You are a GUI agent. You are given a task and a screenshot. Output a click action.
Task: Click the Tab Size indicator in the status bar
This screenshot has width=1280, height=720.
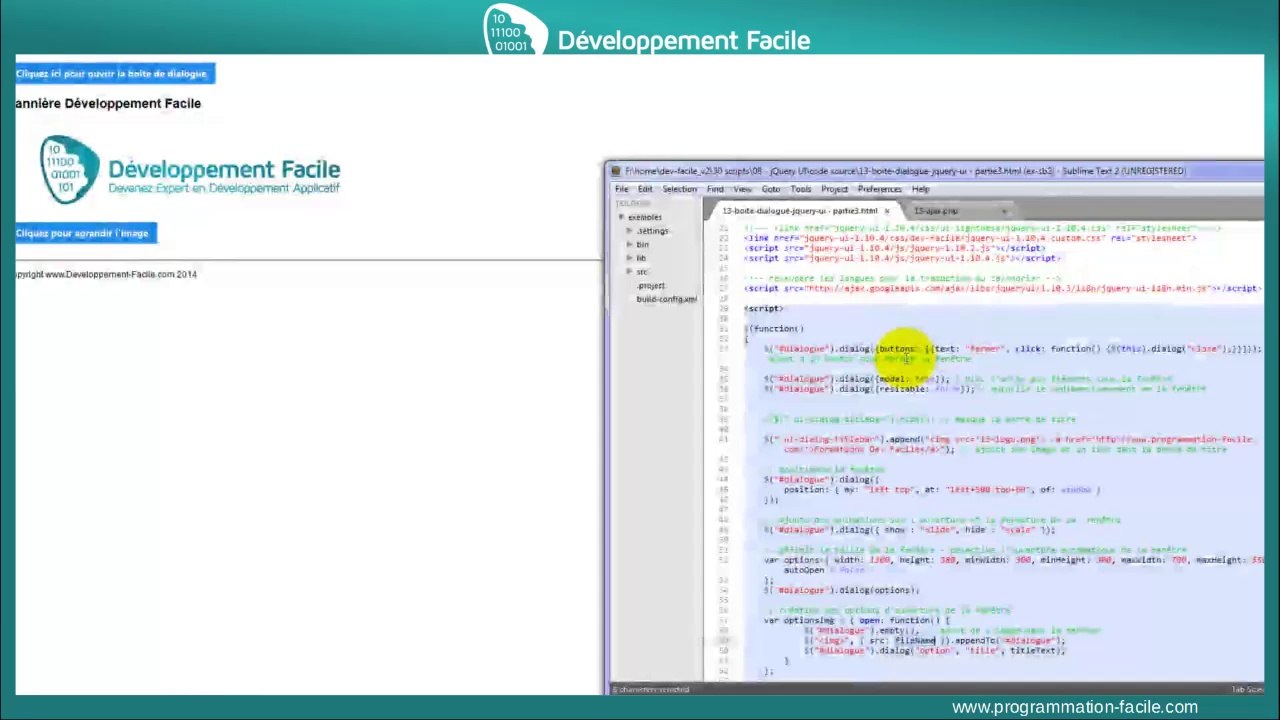[x=1246, y=689]
